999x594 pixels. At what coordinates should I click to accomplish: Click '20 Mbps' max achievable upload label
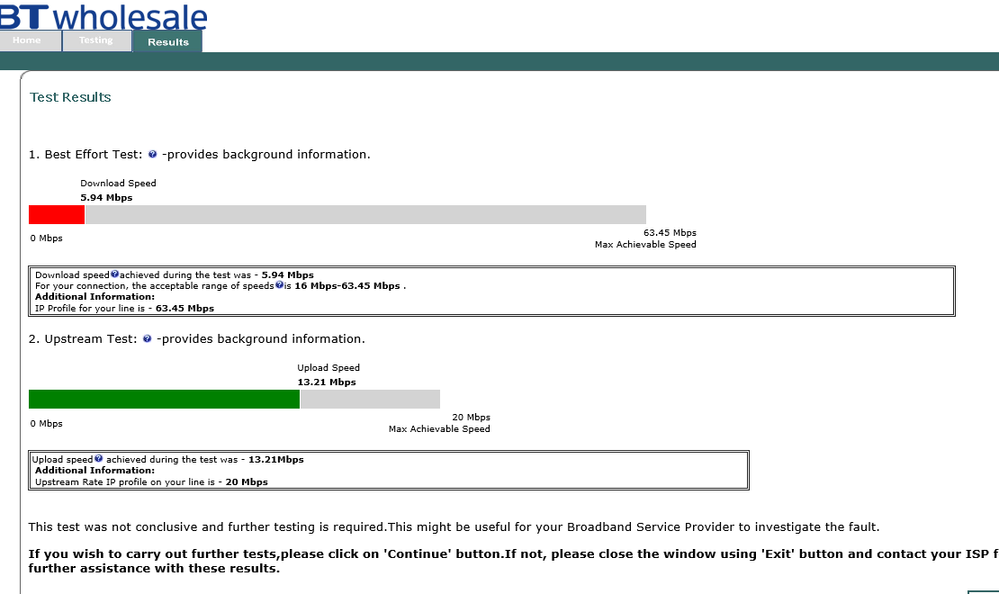point(471,417)
